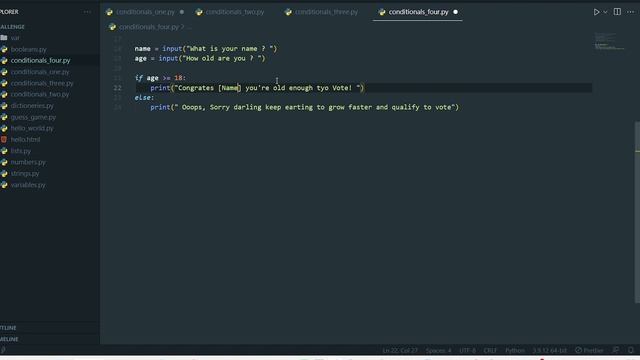Close conditionals_four.py via unsaved dot

(x=456, y=12)
